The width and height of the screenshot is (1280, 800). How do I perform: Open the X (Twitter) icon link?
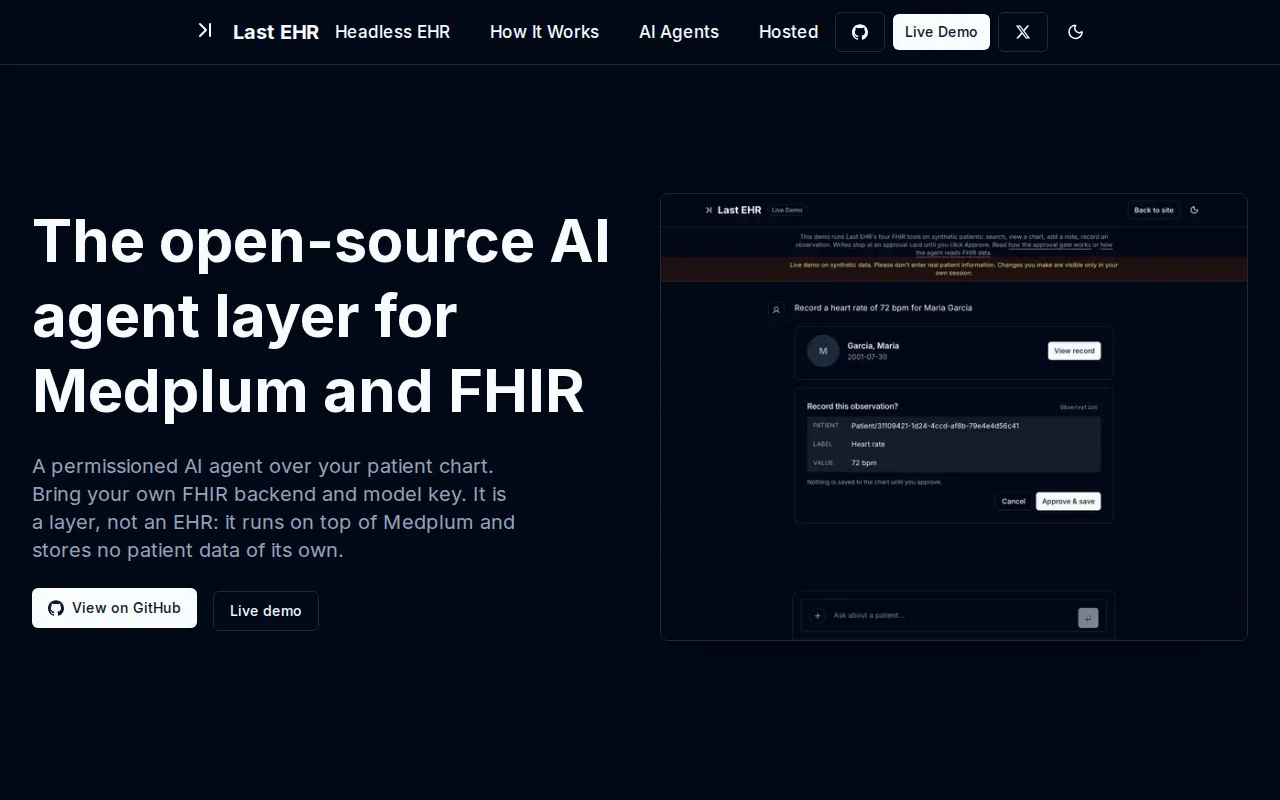[x=1023, y=32]
